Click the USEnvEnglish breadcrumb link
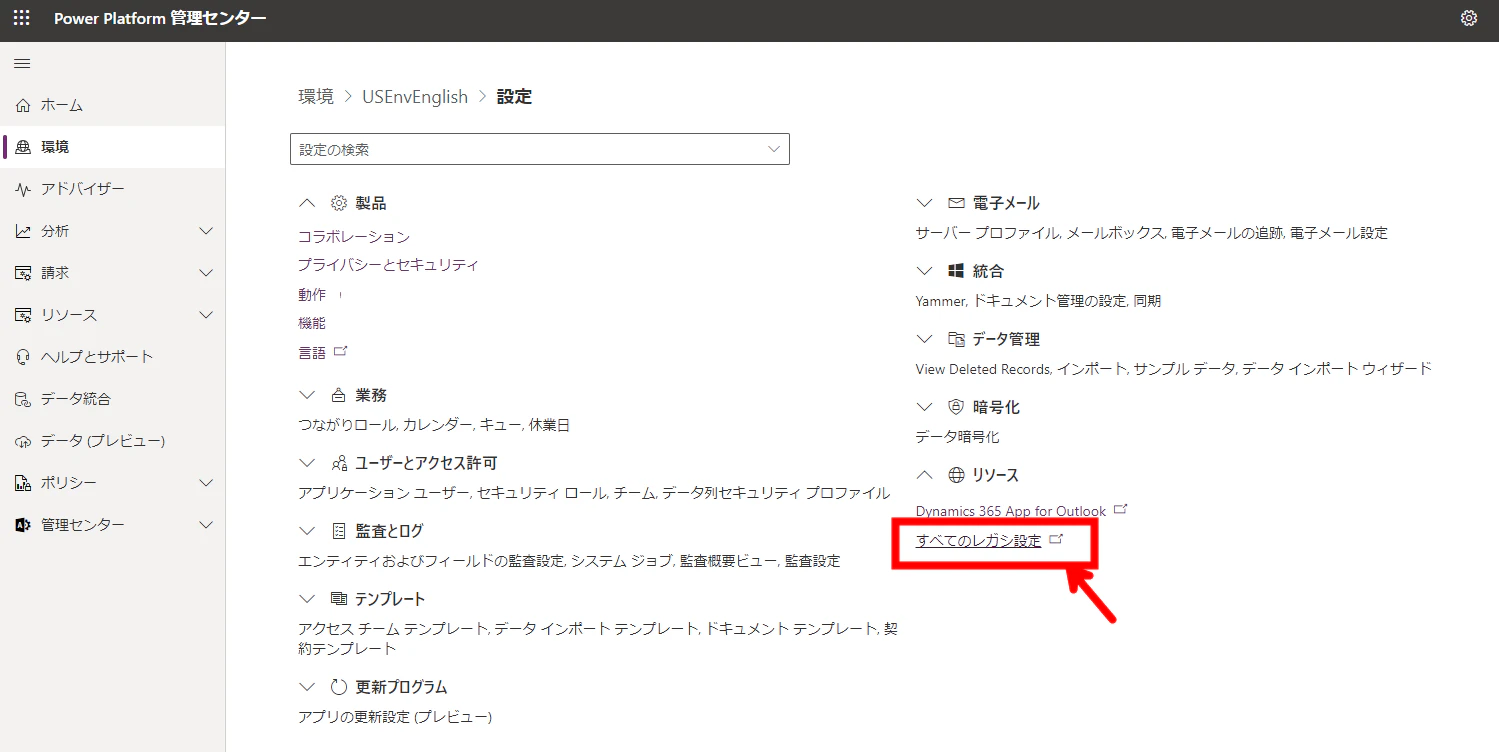This screenshot has width=1499, height=752. [x=415, y=97]
